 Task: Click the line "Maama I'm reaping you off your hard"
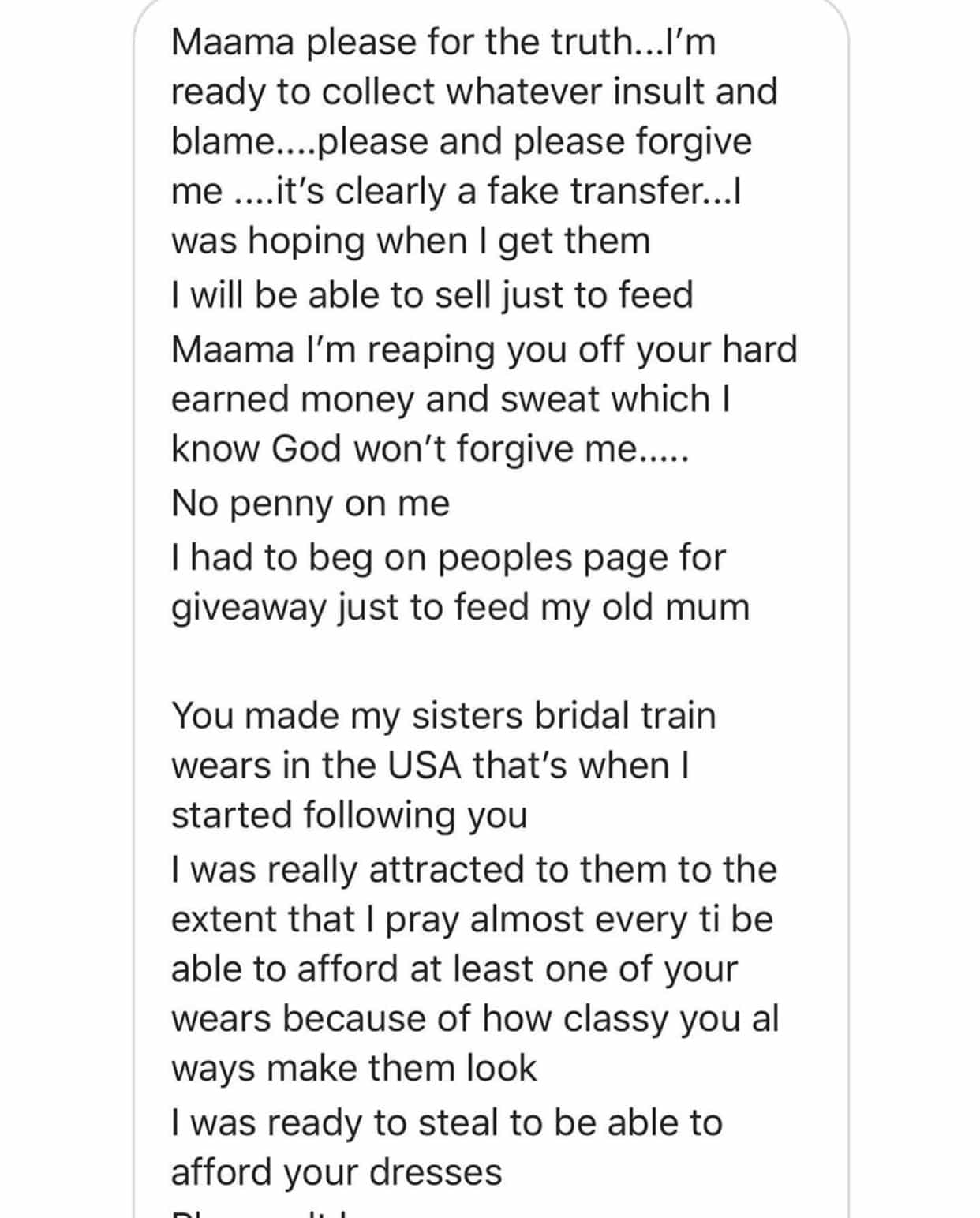pos(484,349)
